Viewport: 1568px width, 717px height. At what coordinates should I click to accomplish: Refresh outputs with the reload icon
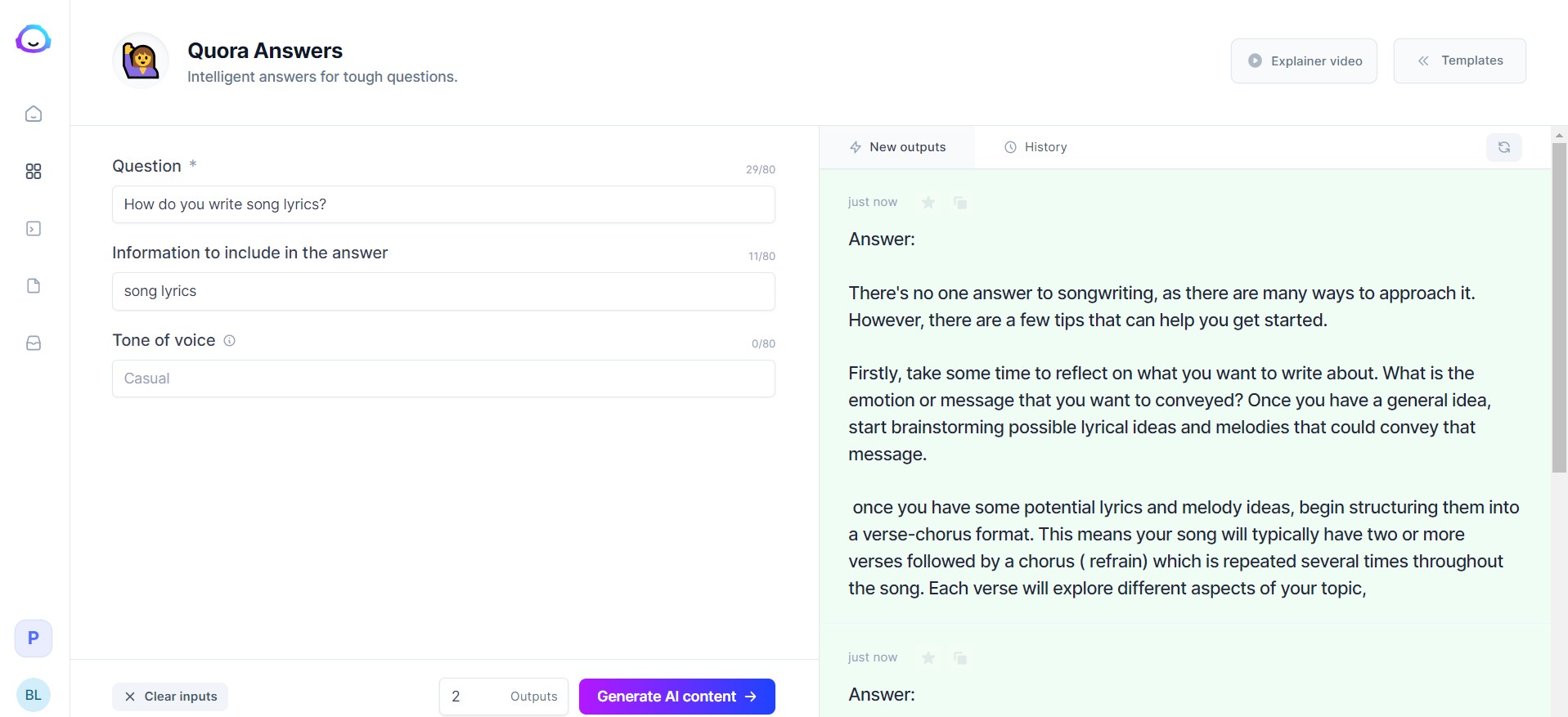pyautogui.click(x=1503, y=147)
